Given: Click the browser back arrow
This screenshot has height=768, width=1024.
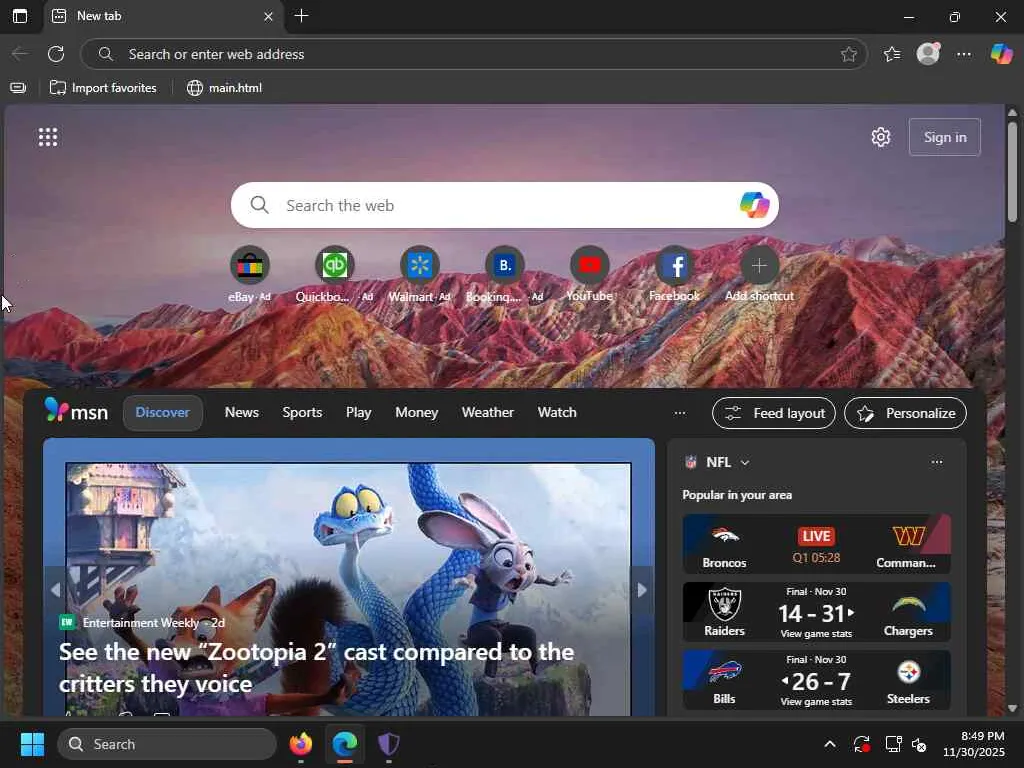Looking at the screenshot, I should tap(20, 54).
